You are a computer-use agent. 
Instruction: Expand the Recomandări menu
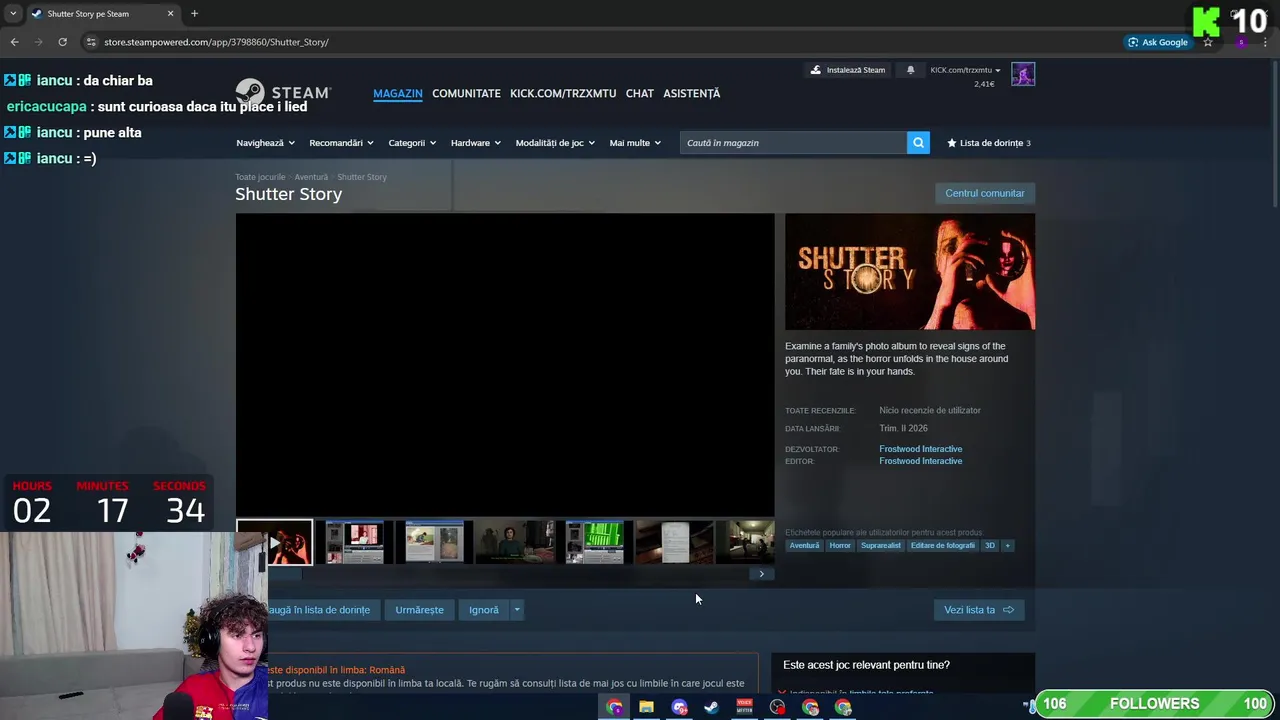click(x=341, y=143)
